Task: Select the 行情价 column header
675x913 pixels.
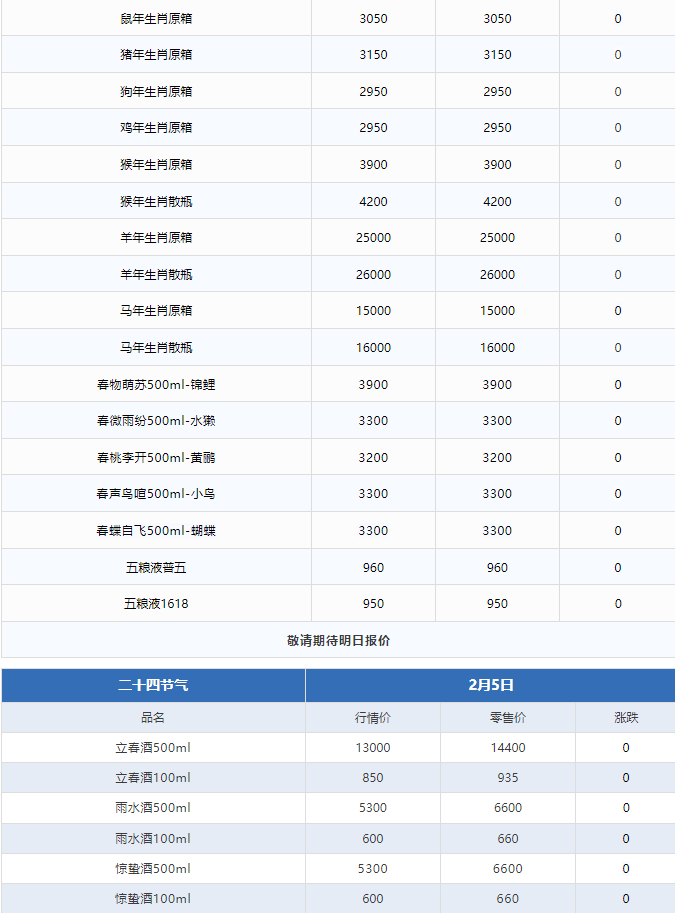Action: [373, 717]
